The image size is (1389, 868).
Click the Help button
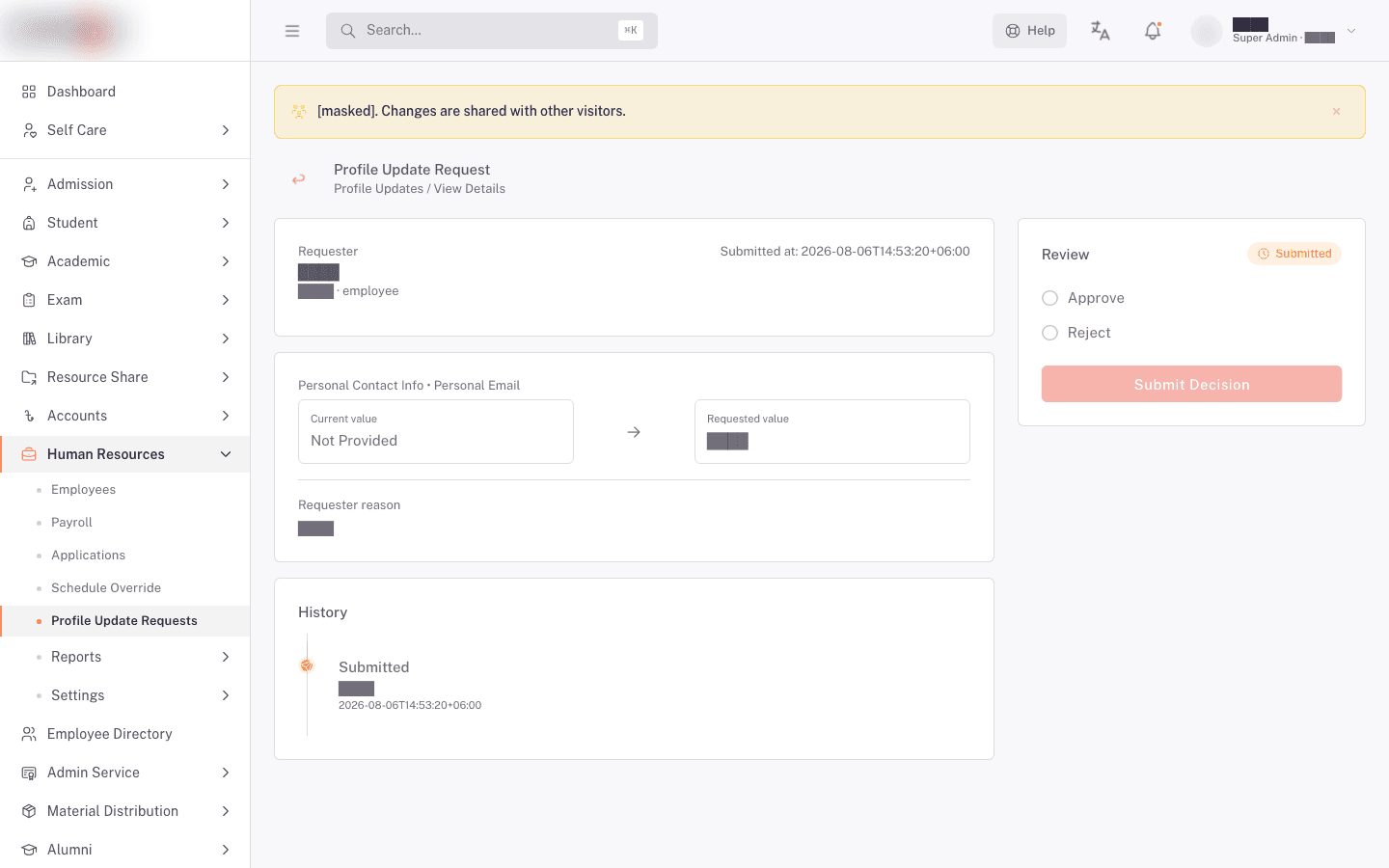[x=1029, y=31]
